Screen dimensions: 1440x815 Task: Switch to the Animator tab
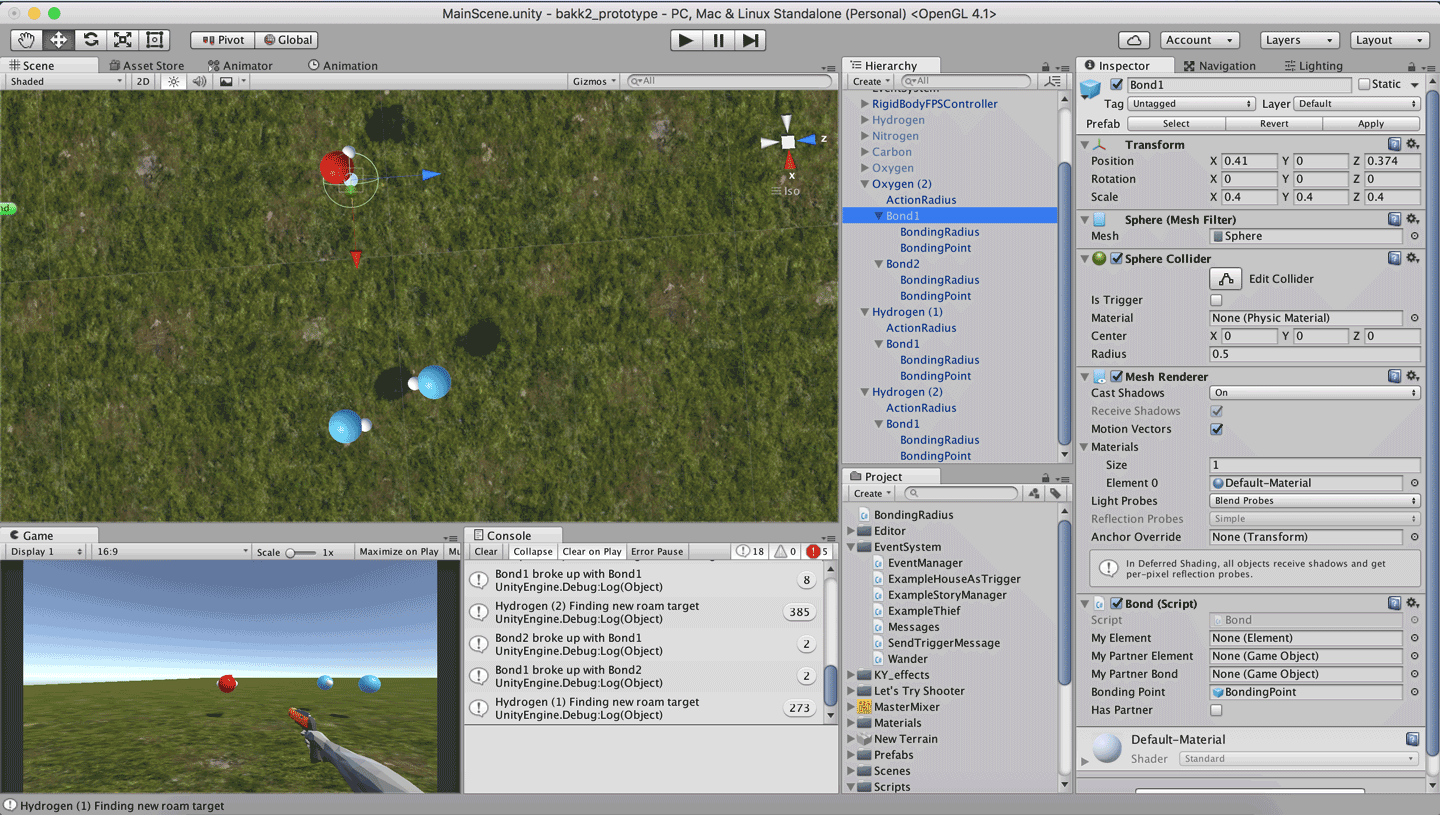240,65
